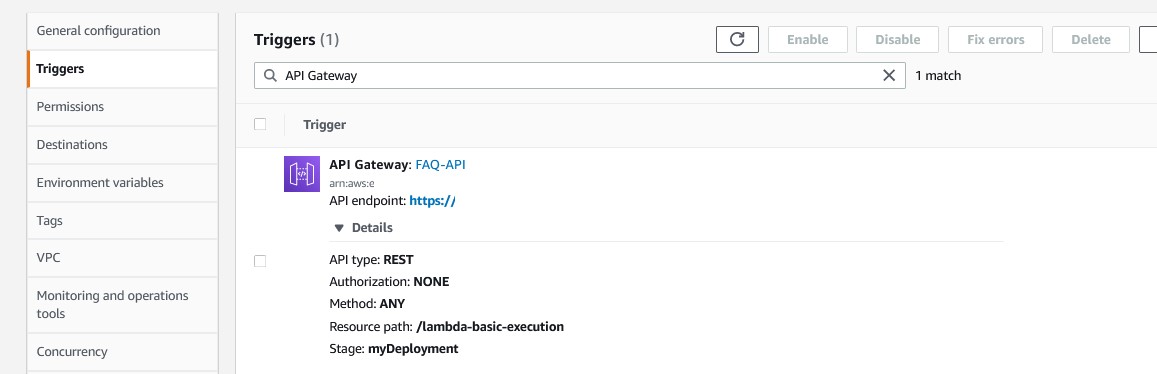1157x374 pixels.
Task: Click the Enable button
Action: pos(807,40)
